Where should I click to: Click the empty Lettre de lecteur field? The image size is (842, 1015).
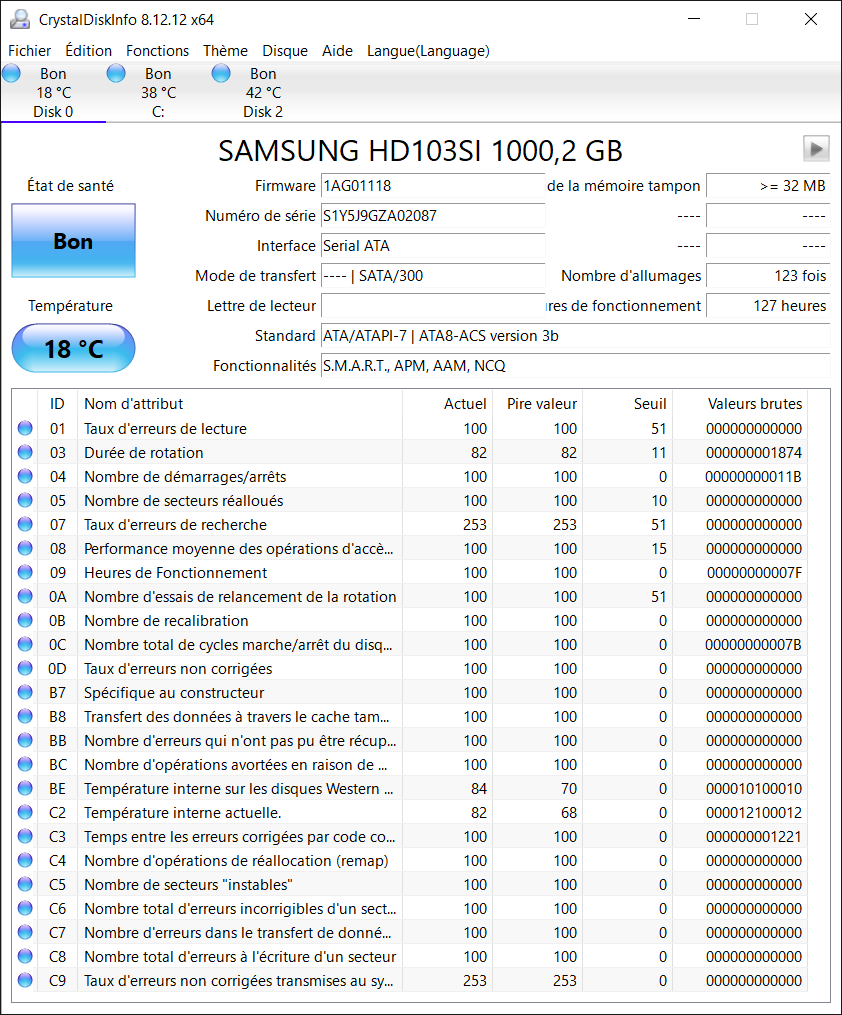click(432, 306)
